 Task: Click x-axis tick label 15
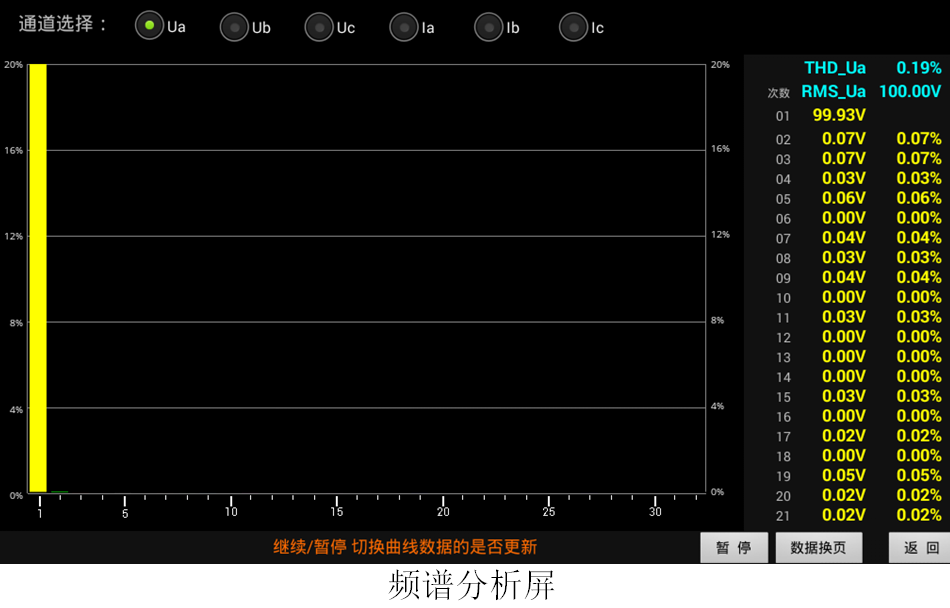click(337, 512)
